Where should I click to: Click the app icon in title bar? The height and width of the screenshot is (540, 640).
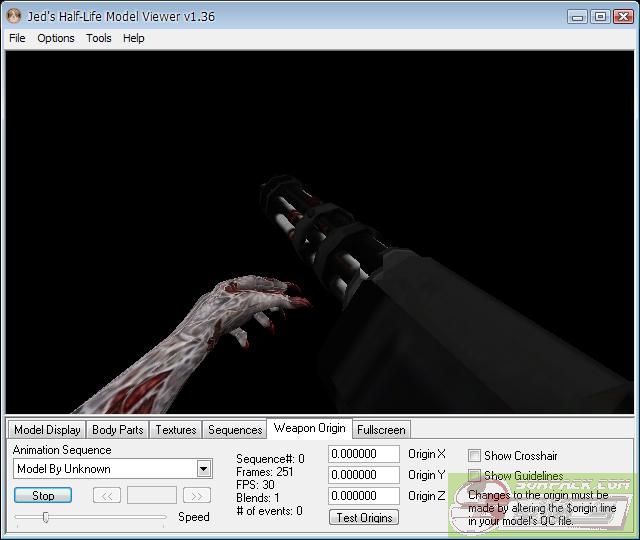tap(14, 16)
